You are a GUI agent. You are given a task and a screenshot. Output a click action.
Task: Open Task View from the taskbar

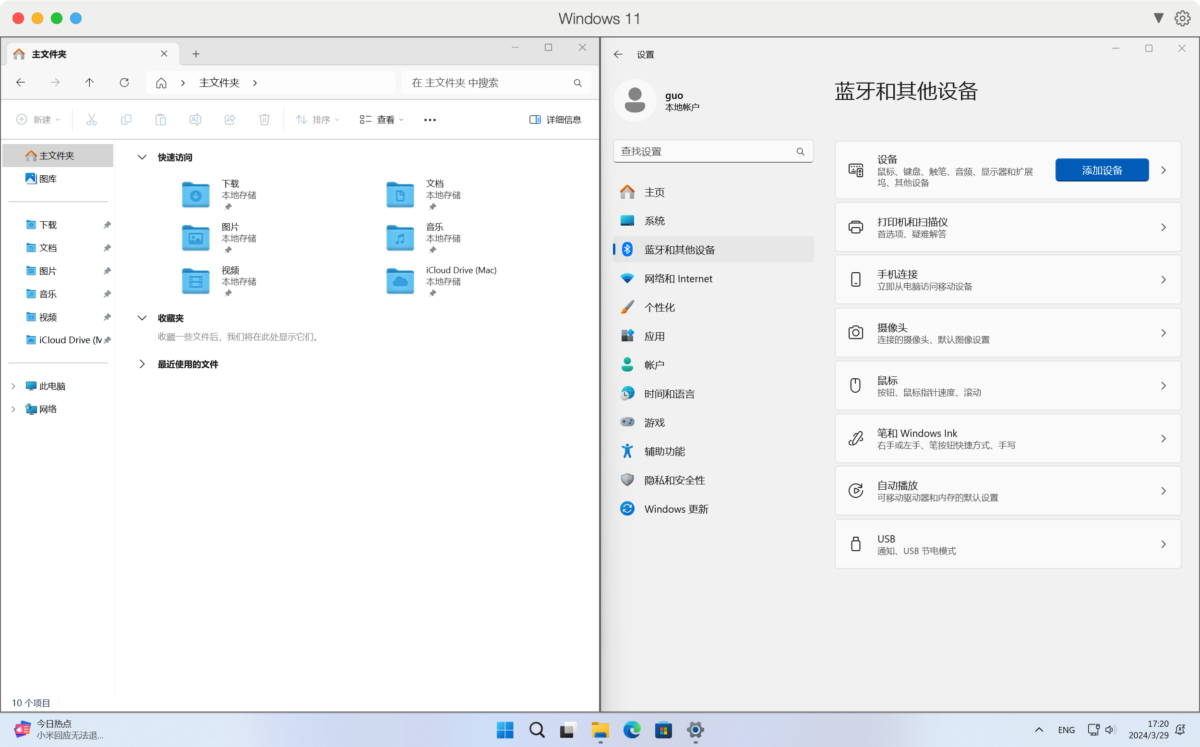568,730
